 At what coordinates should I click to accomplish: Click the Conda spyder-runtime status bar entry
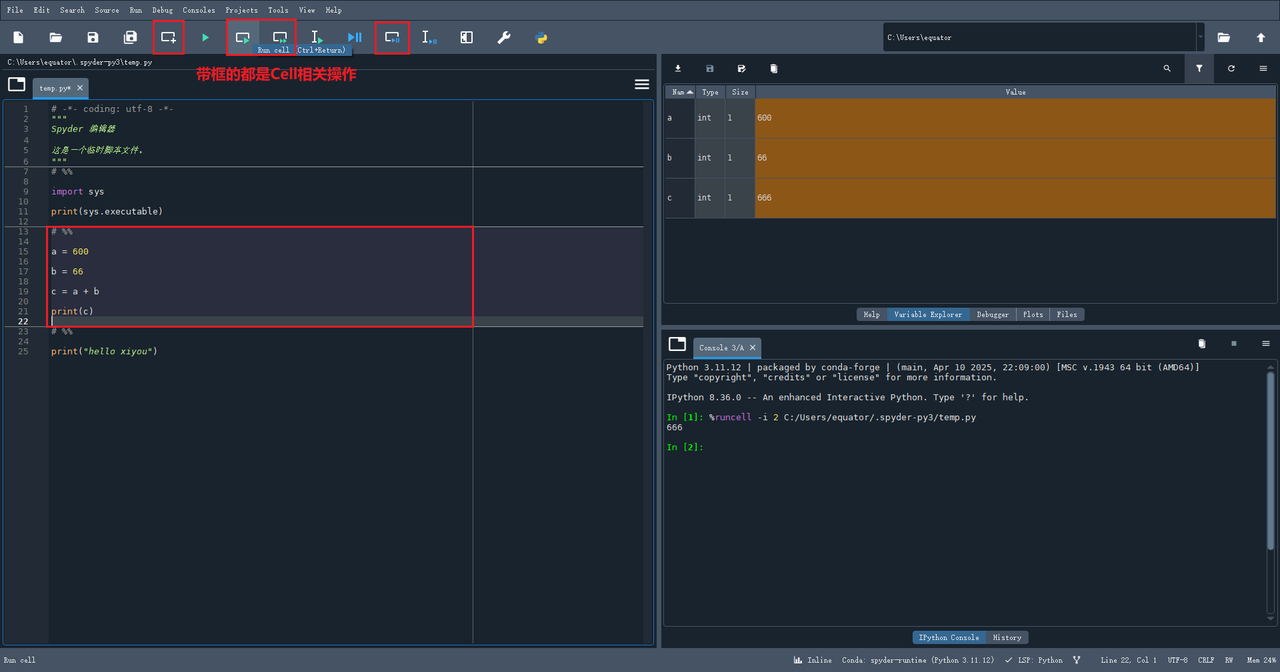[x=918, y=660]
